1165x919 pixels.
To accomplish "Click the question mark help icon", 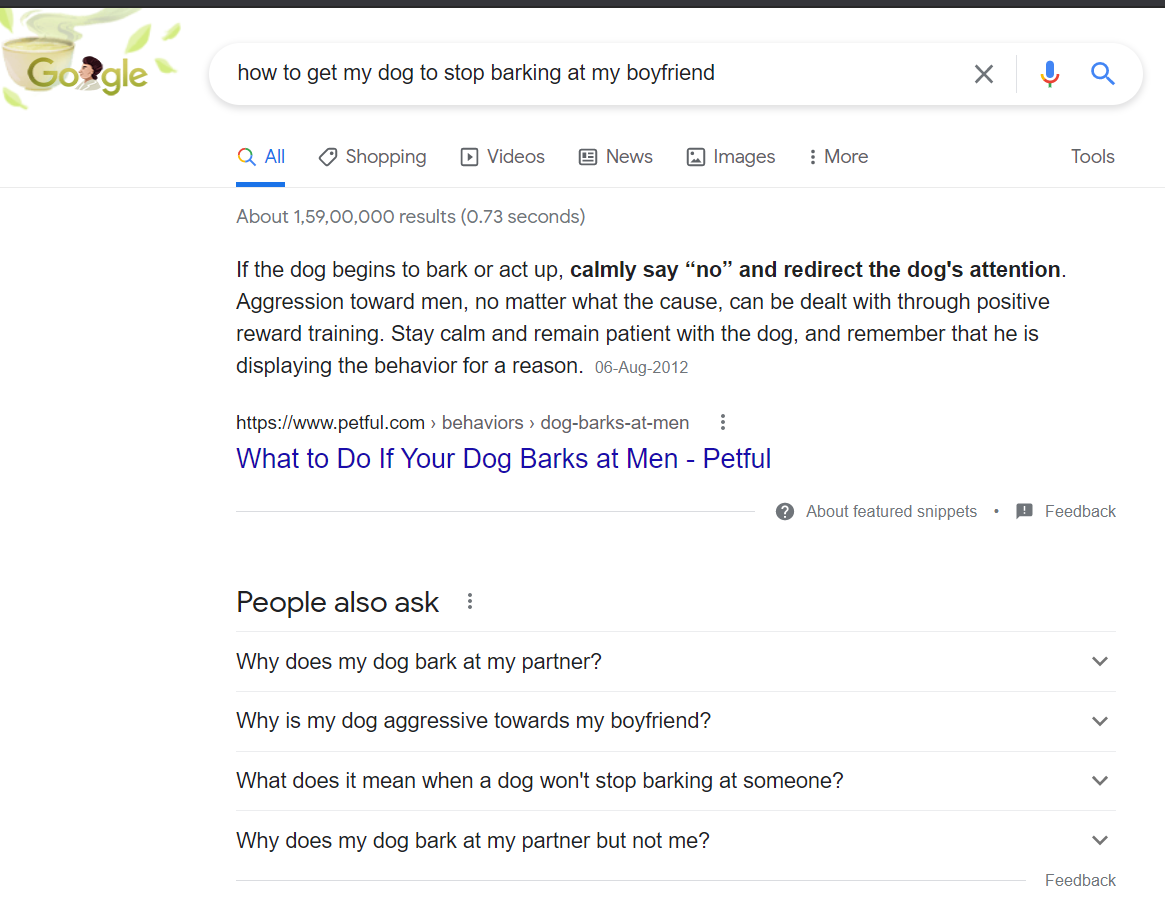I will [x=785, y=511].
